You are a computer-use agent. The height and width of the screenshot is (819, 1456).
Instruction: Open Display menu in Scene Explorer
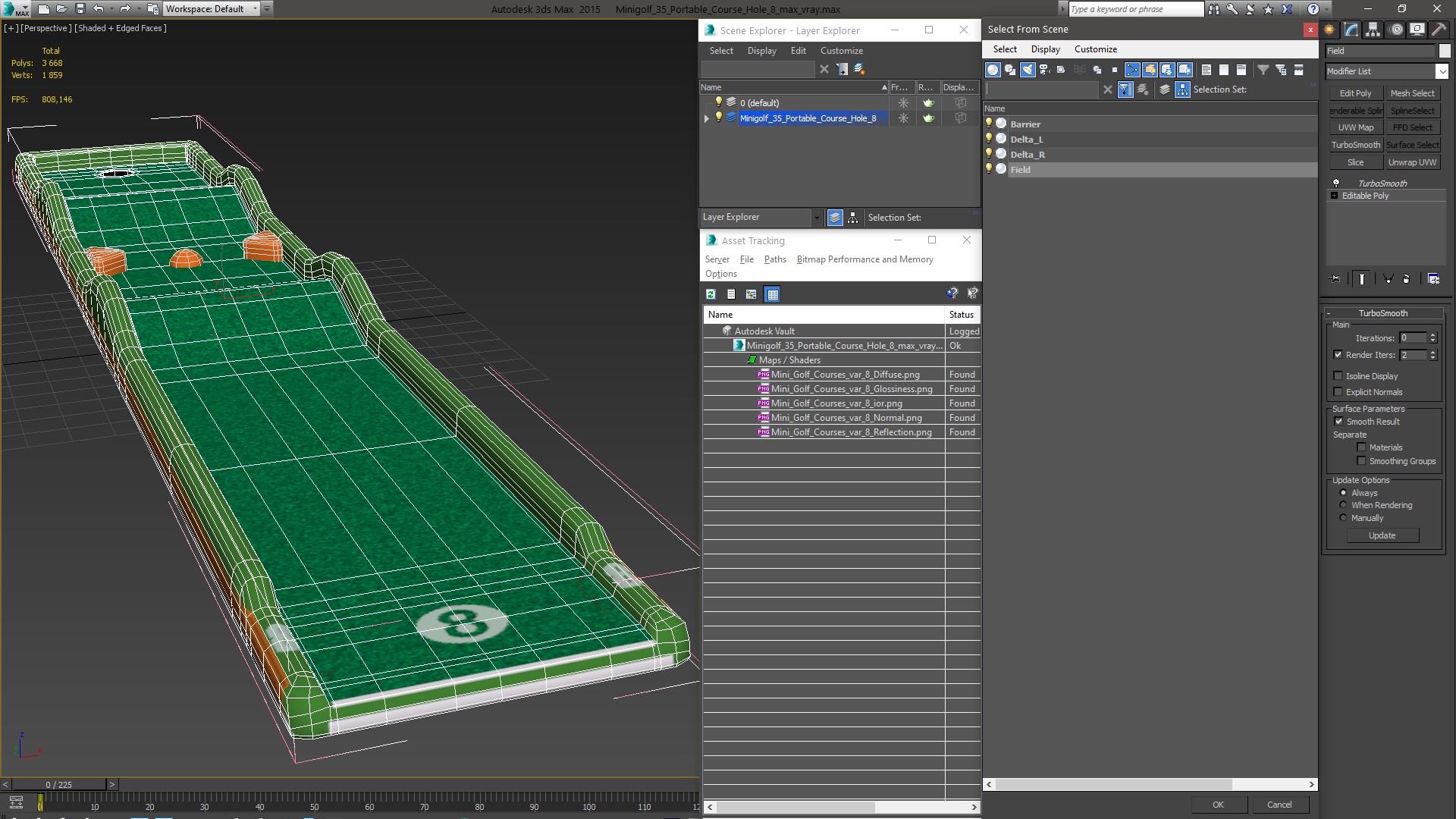pos(761,51)
